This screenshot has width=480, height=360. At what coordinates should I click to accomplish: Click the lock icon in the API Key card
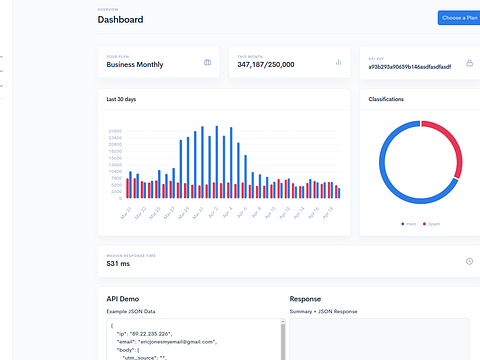pyautogui.click(x=469, y=63)
